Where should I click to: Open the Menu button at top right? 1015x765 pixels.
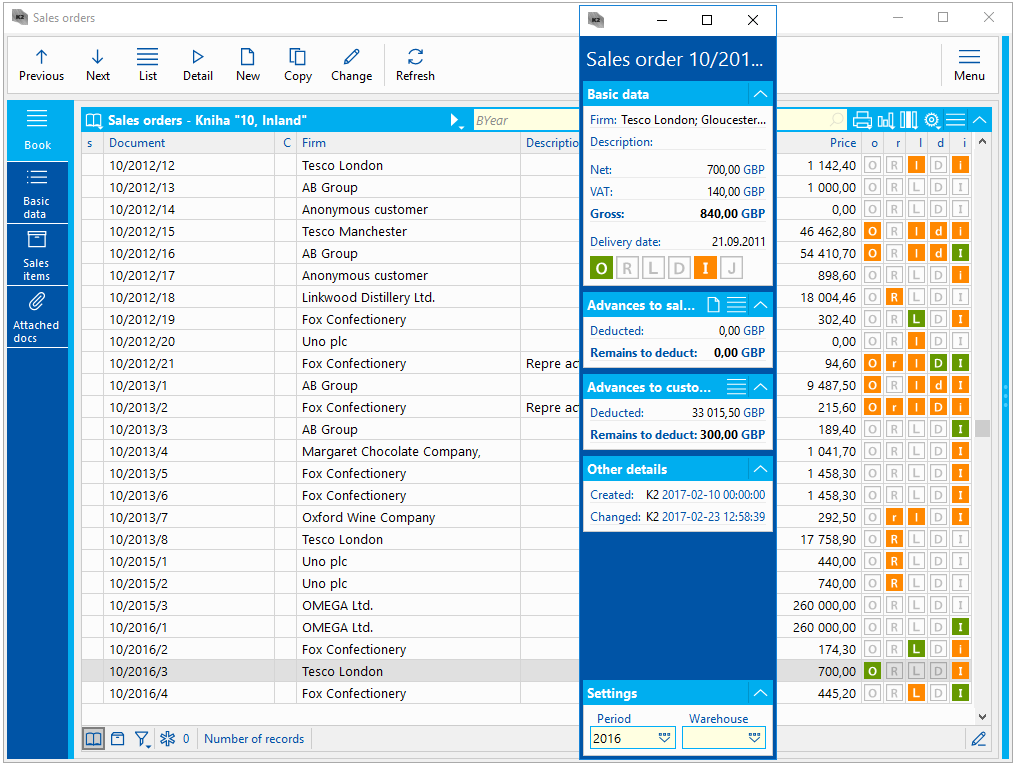coord(968,65)
